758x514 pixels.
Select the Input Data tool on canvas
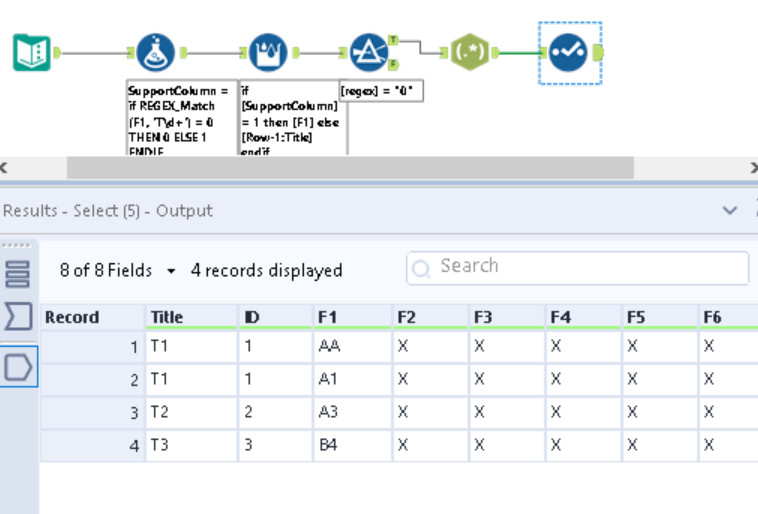coord(32,52)
